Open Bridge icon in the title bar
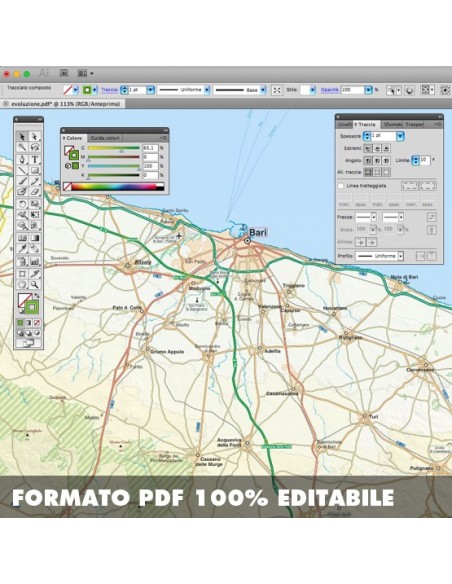The height and width of the screenshot is (584, 452). coord(64,73)
